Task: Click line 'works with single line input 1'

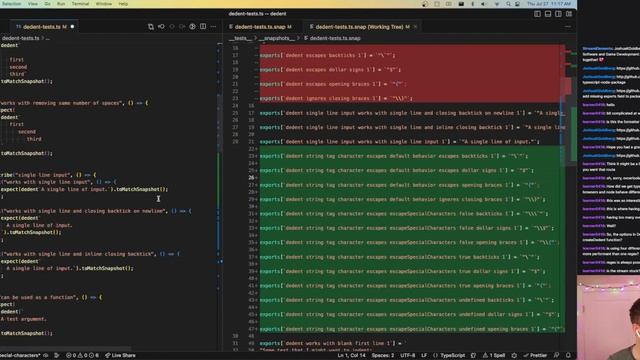Action: [400, 142]
